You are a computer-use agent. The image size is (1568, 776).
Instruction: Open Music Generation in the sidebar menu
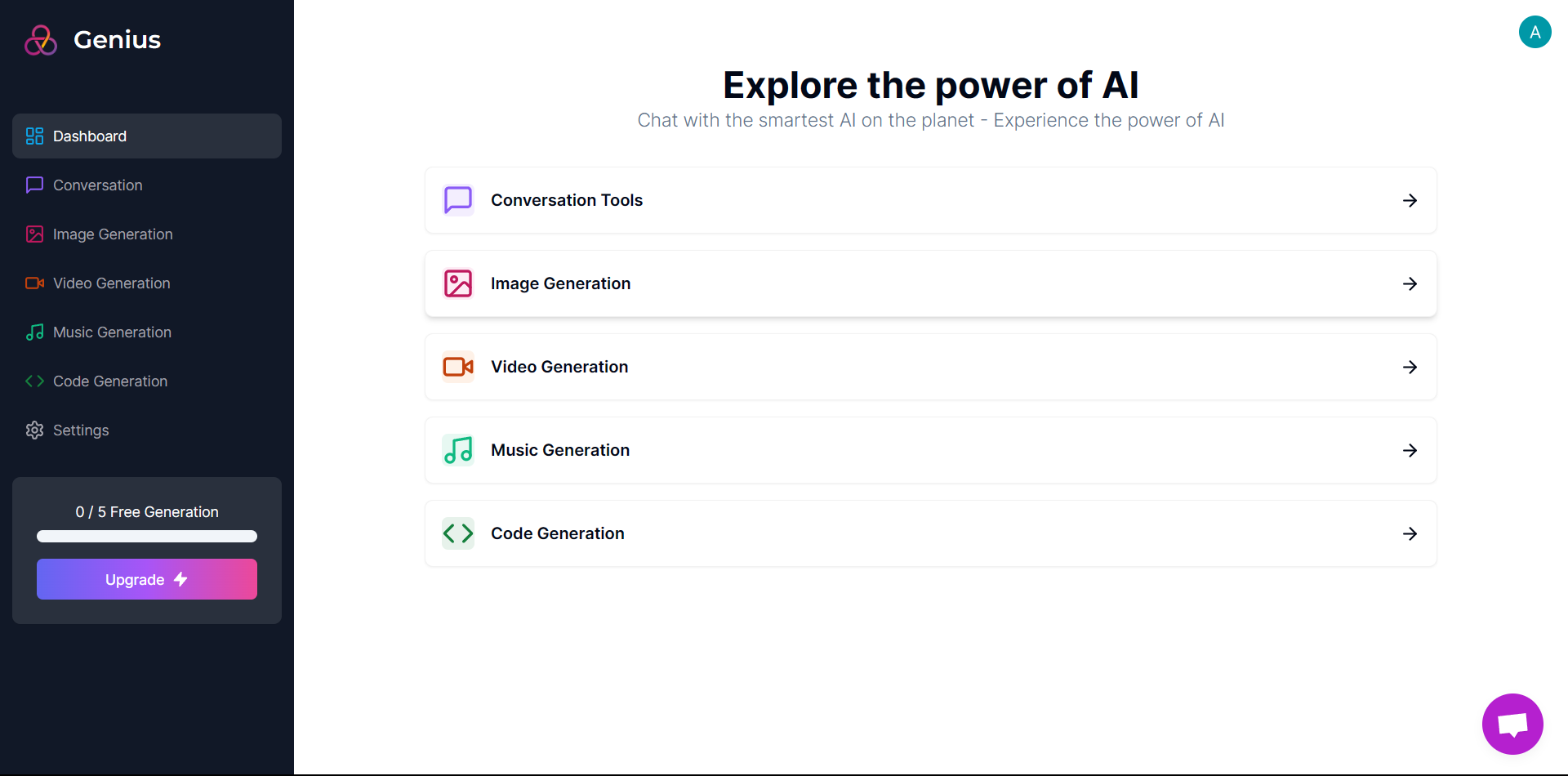pos(147,332)
